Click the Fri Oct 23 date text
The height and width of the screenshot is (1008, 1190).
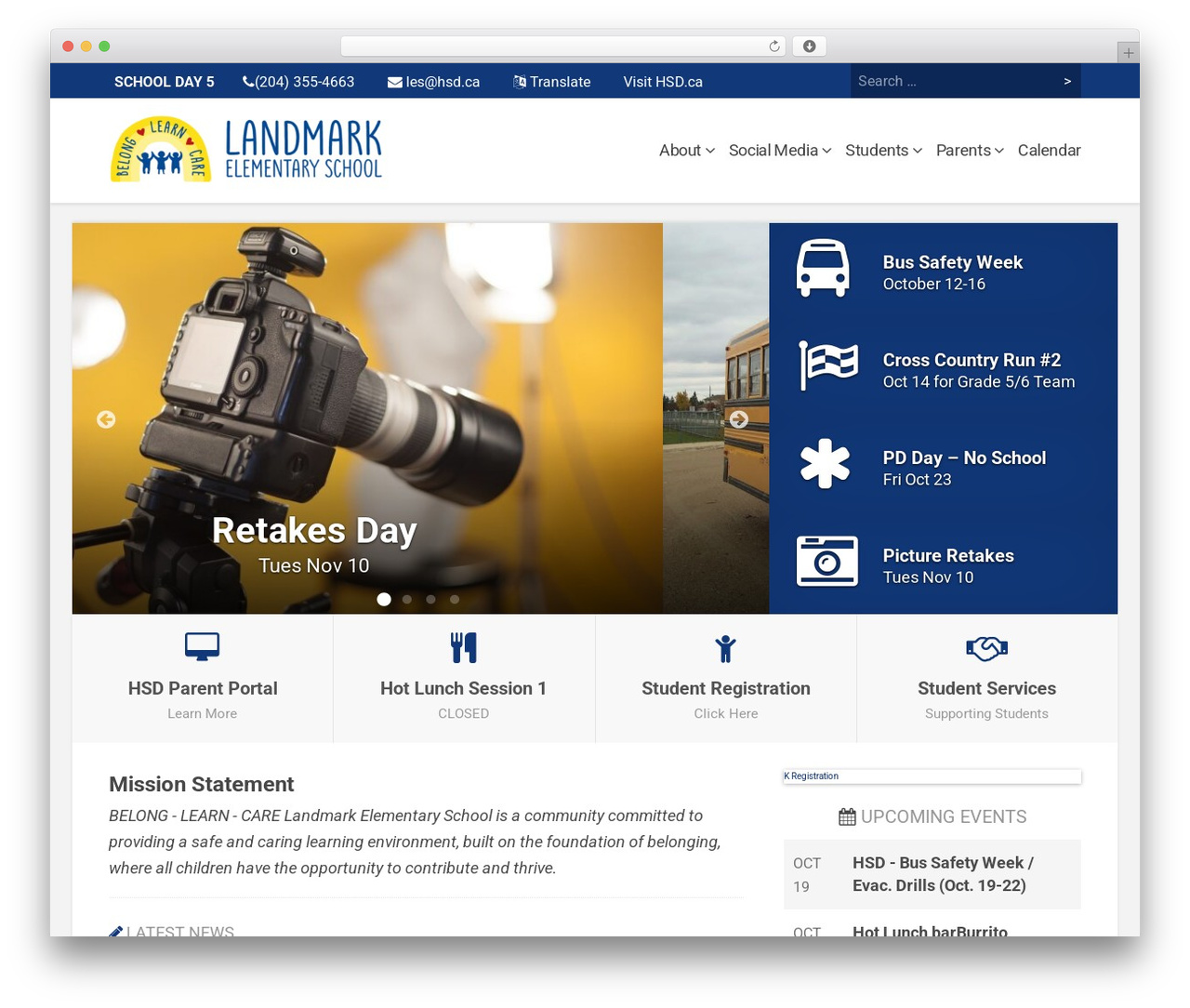click(x=917, y=479)
